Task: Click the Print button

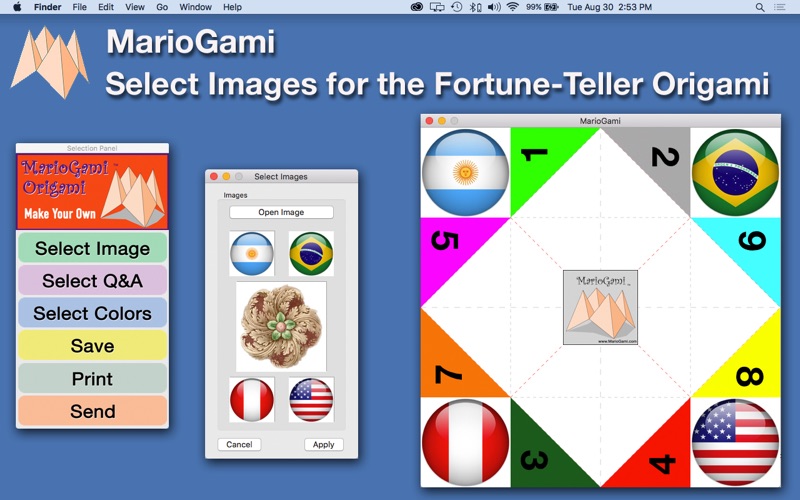Action: click(92, 379)
